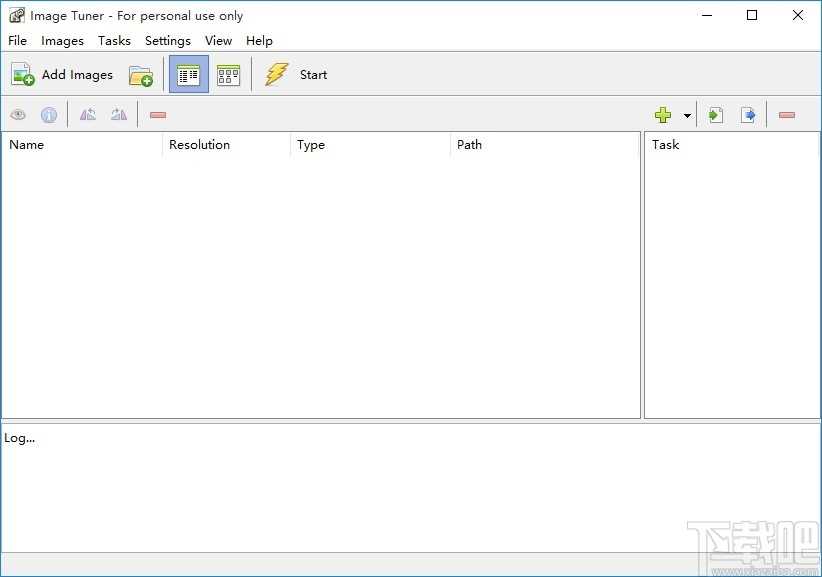Image resolution: width=822 pixels, height=577 pixels.
Task: Click the preview eye icon
Action: (x=18, y=115)
